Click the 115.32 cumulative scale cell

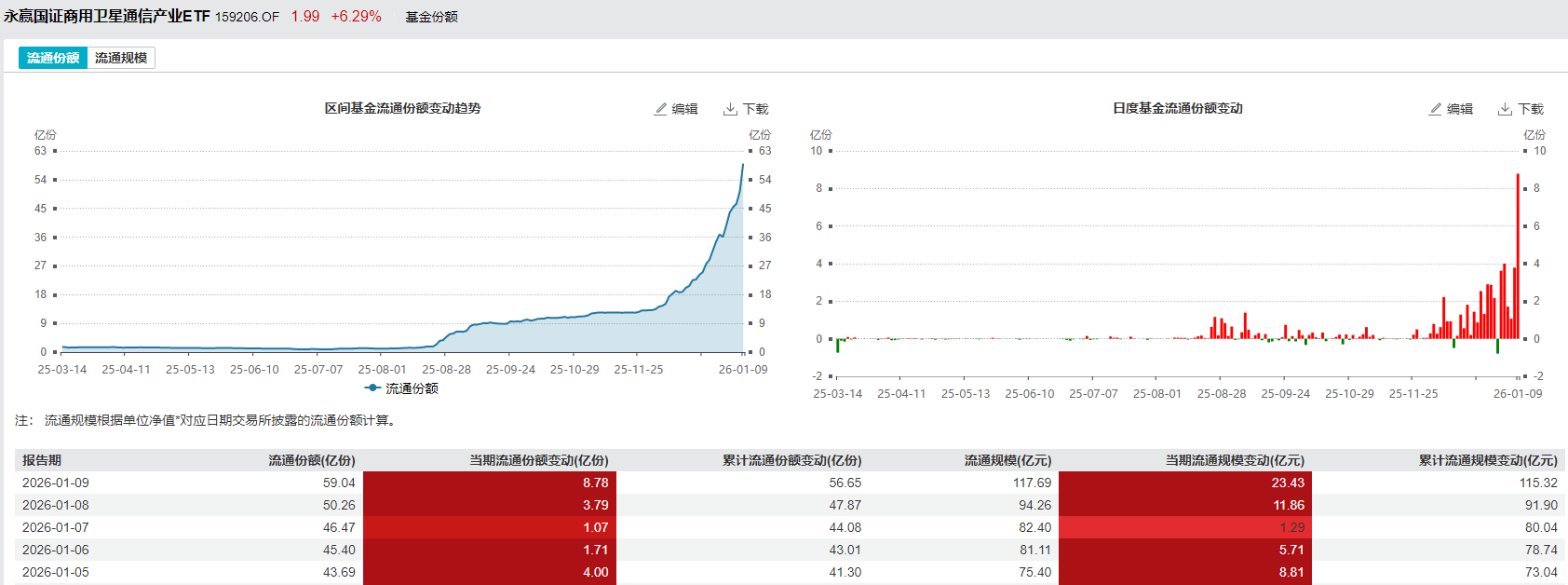click(1538, 483)
